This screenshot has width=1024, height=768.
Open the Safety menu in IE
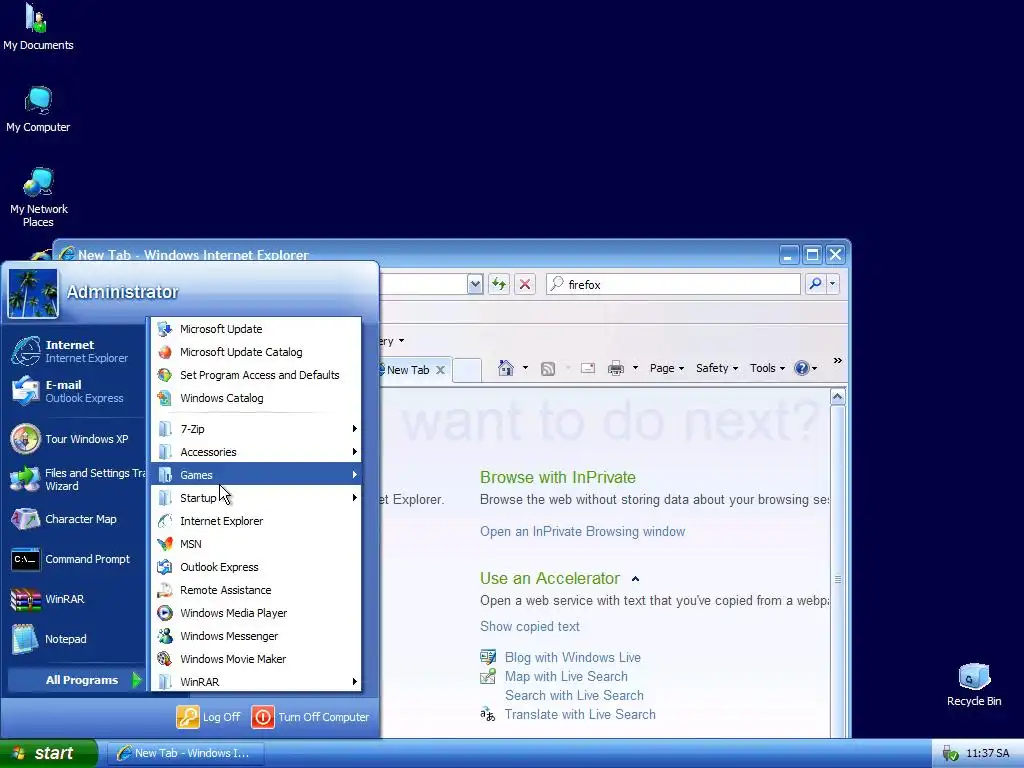(717, 368)
